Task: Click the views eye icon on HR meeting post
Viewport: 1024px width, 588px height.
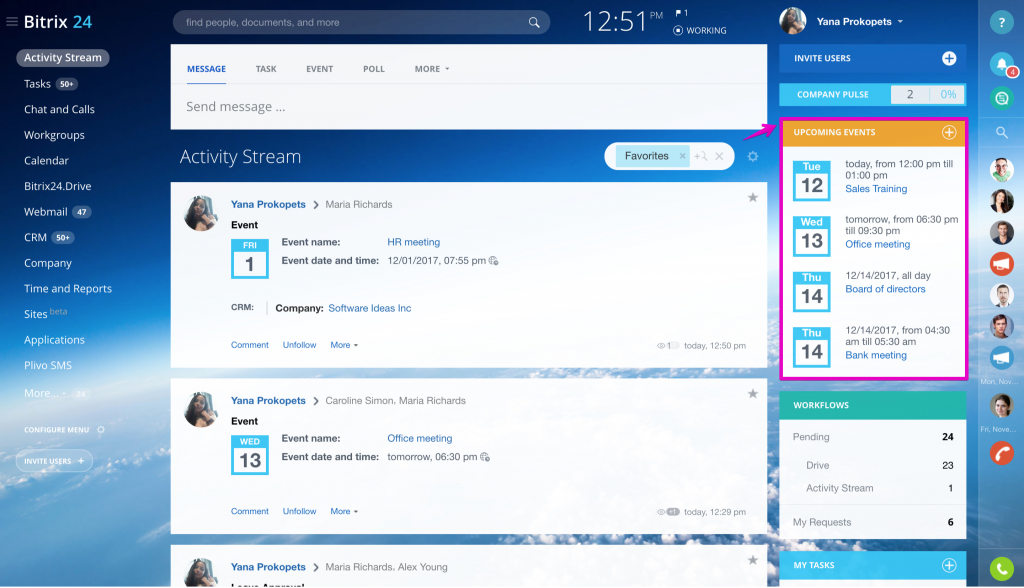Action: [661, 346]
